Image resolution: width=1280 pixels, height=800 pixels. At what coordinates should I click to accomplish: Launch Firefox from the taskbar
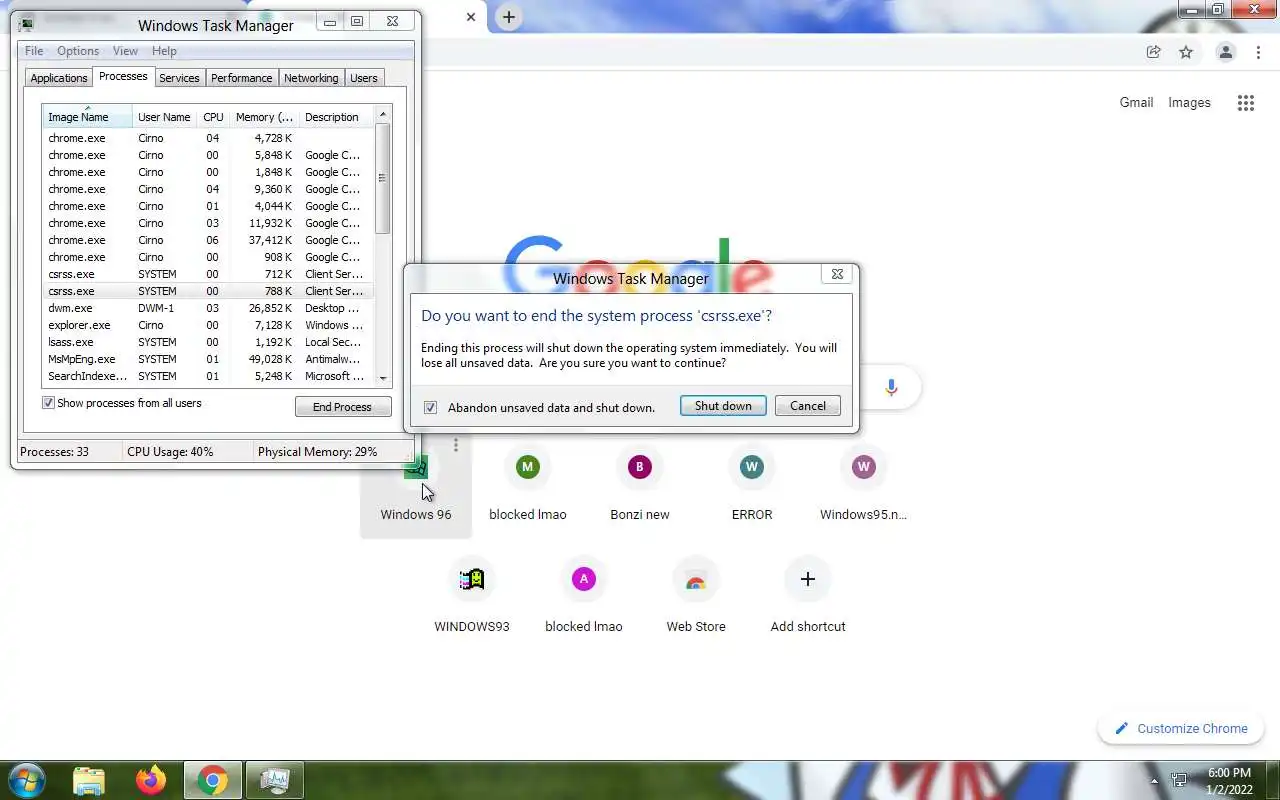pyautogui.click(x=151, y=780)
